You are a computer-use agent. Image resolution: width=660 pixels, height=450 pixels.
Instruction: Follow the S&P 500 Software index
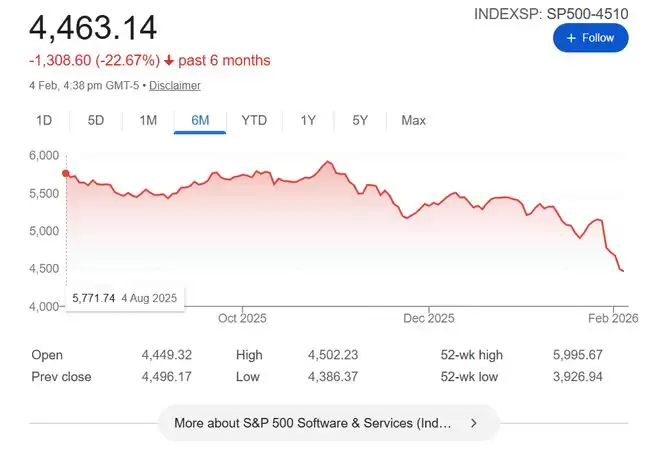[590, 38]
